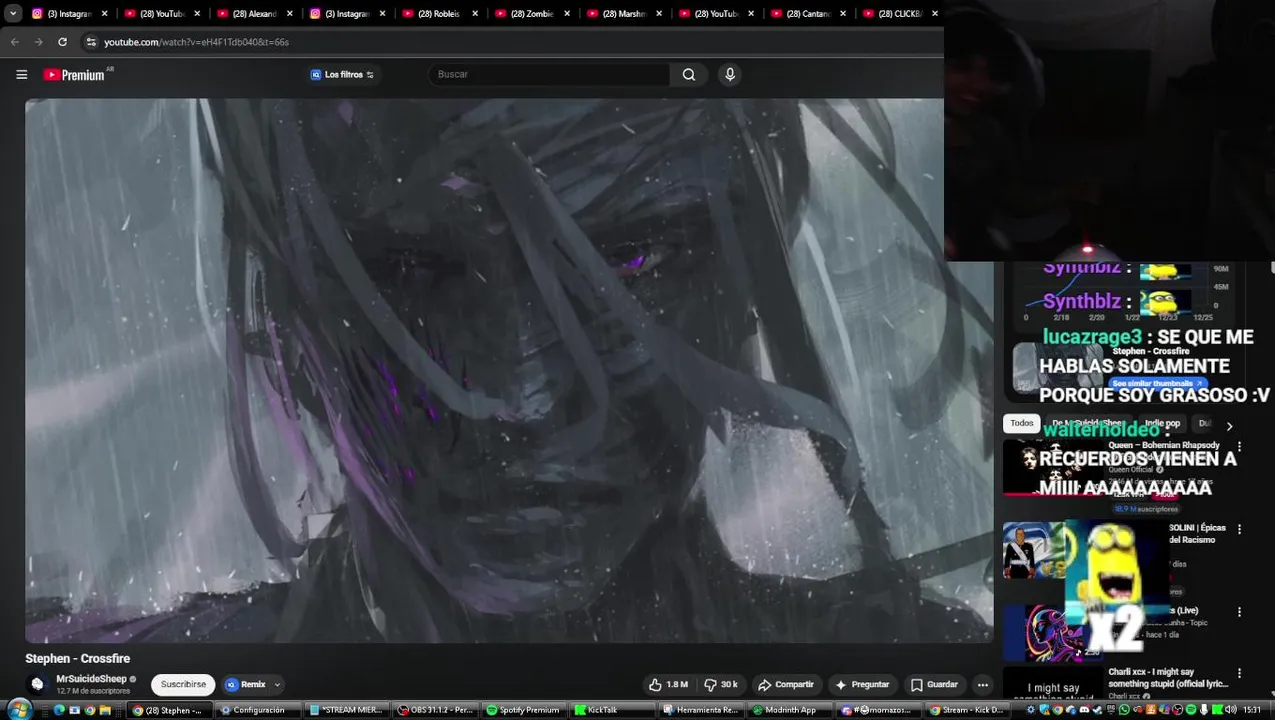Open options menu for the (Live) suggestion
The image size is (1275, 720).
[x=1239, y=612]
